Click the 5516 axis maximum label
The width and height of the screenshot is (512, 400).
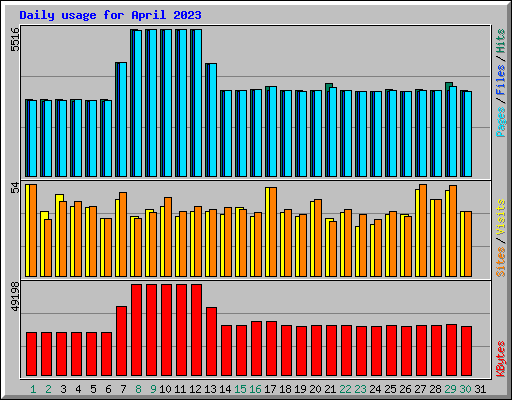tap(15, 39)
